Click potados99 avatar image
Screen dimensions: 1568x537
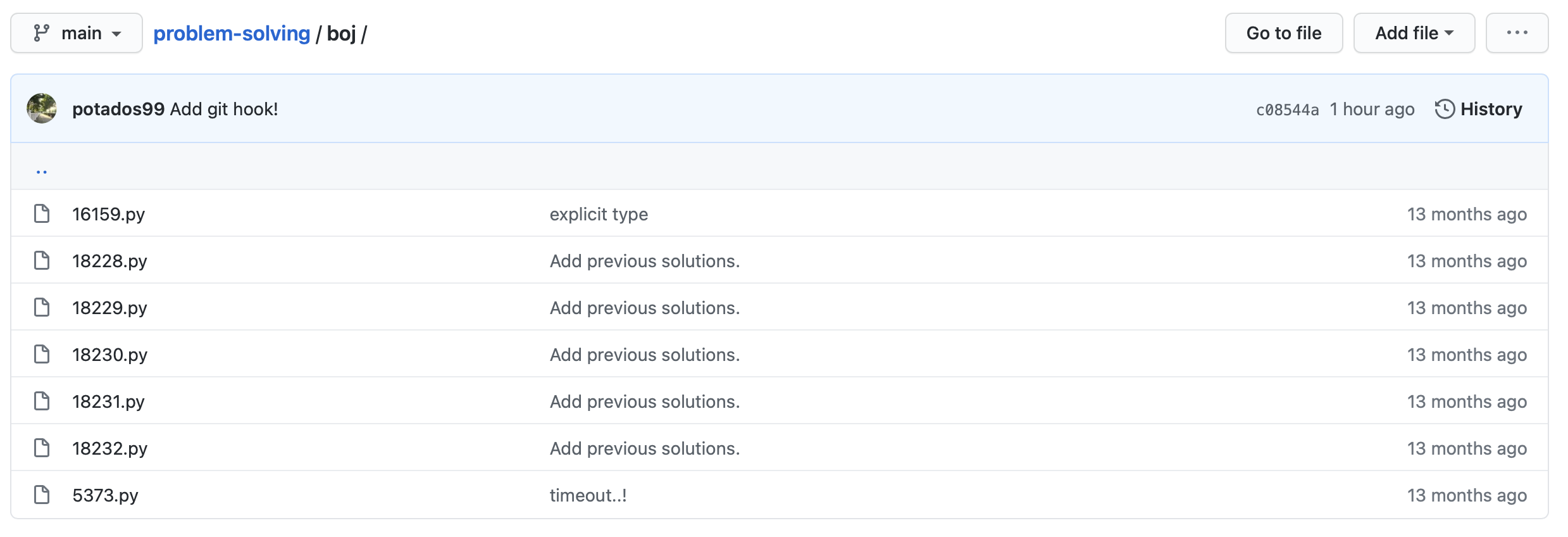tap(42, 108)
